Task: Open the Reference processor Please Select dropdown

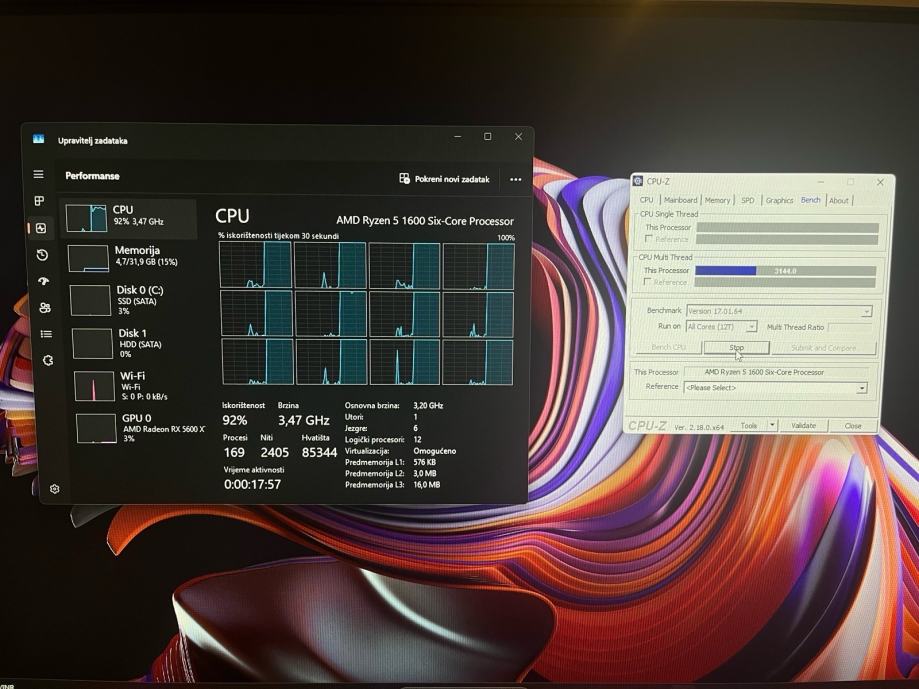Action: click(862, 388)
